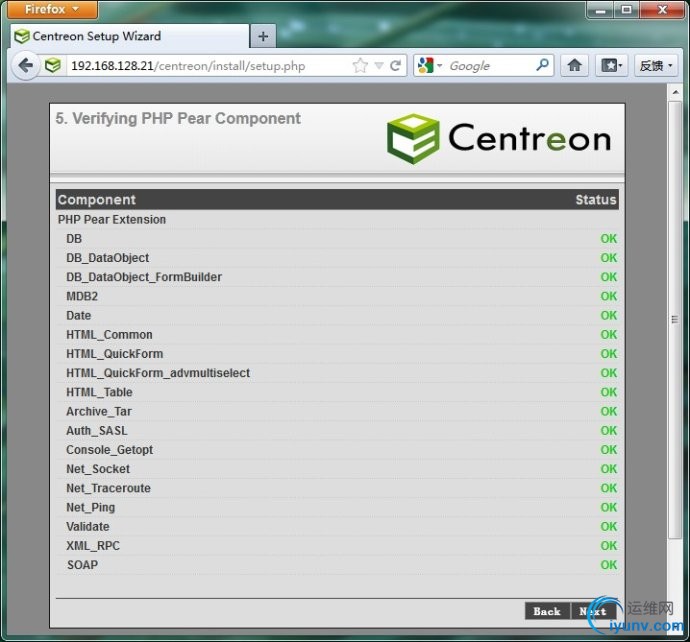The image size is (690, 642).
Task: Click the DB_DataObject_FormBuilder component name
Action: pyautogui.click(x=144, y=277)
